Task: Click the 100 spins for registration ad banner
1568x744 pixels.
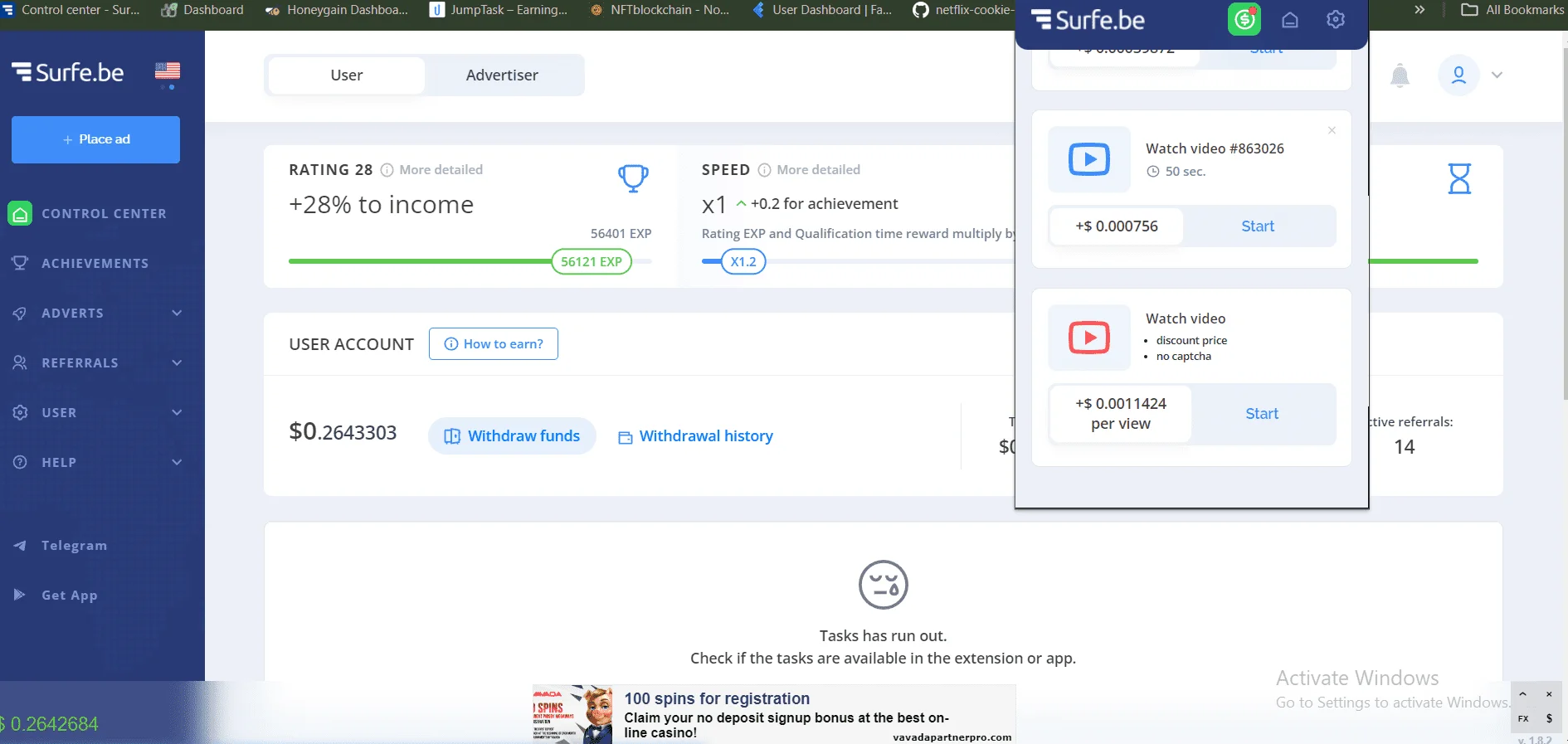Action: click(x=774, y=714)
